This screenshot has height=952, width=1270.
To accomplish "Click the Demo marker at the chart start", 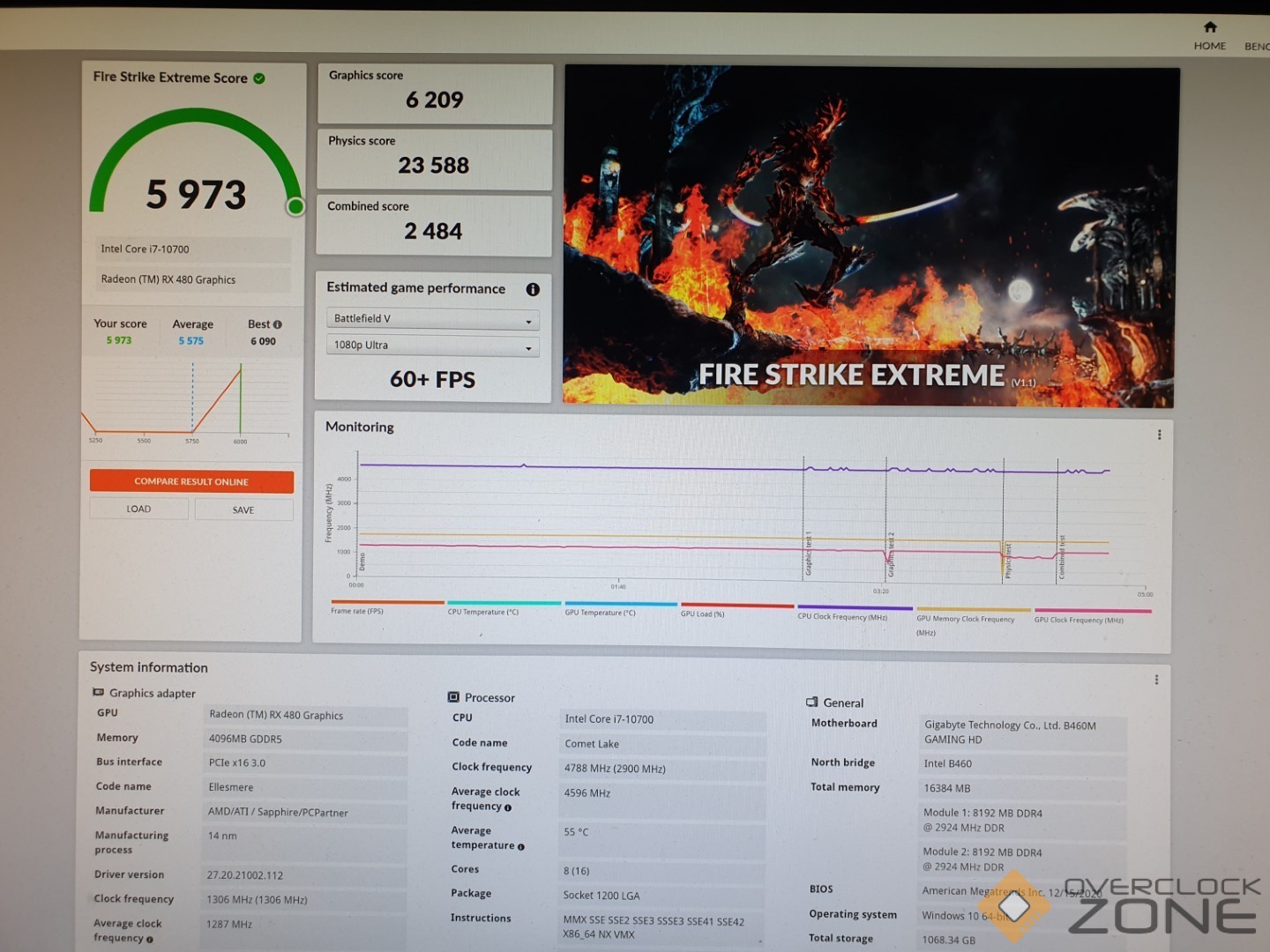I will pos(362,562).
